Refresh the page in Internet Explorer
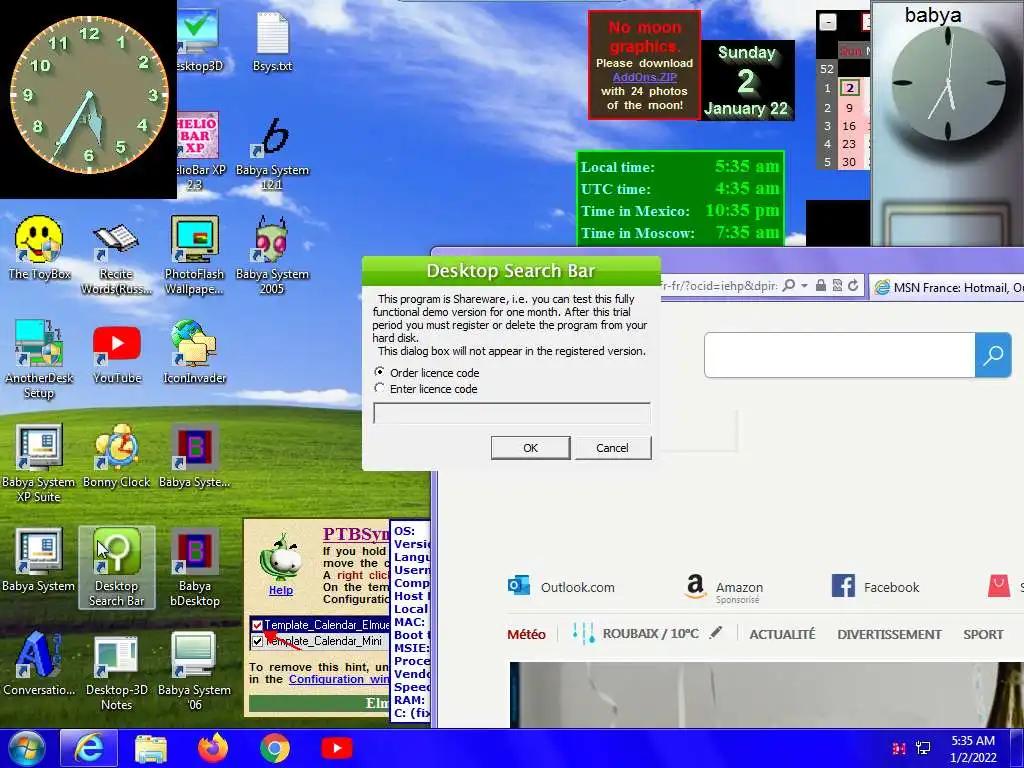This screenshot has width=1024, height=768. tap(853, 285)
